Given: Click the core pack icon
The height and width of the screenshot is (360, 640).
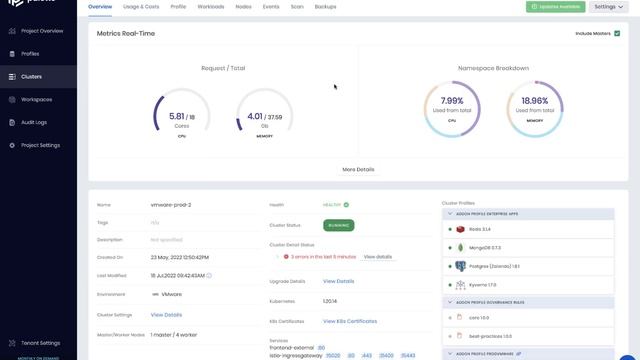Looking at the screenshot, I should click(460, 317).
